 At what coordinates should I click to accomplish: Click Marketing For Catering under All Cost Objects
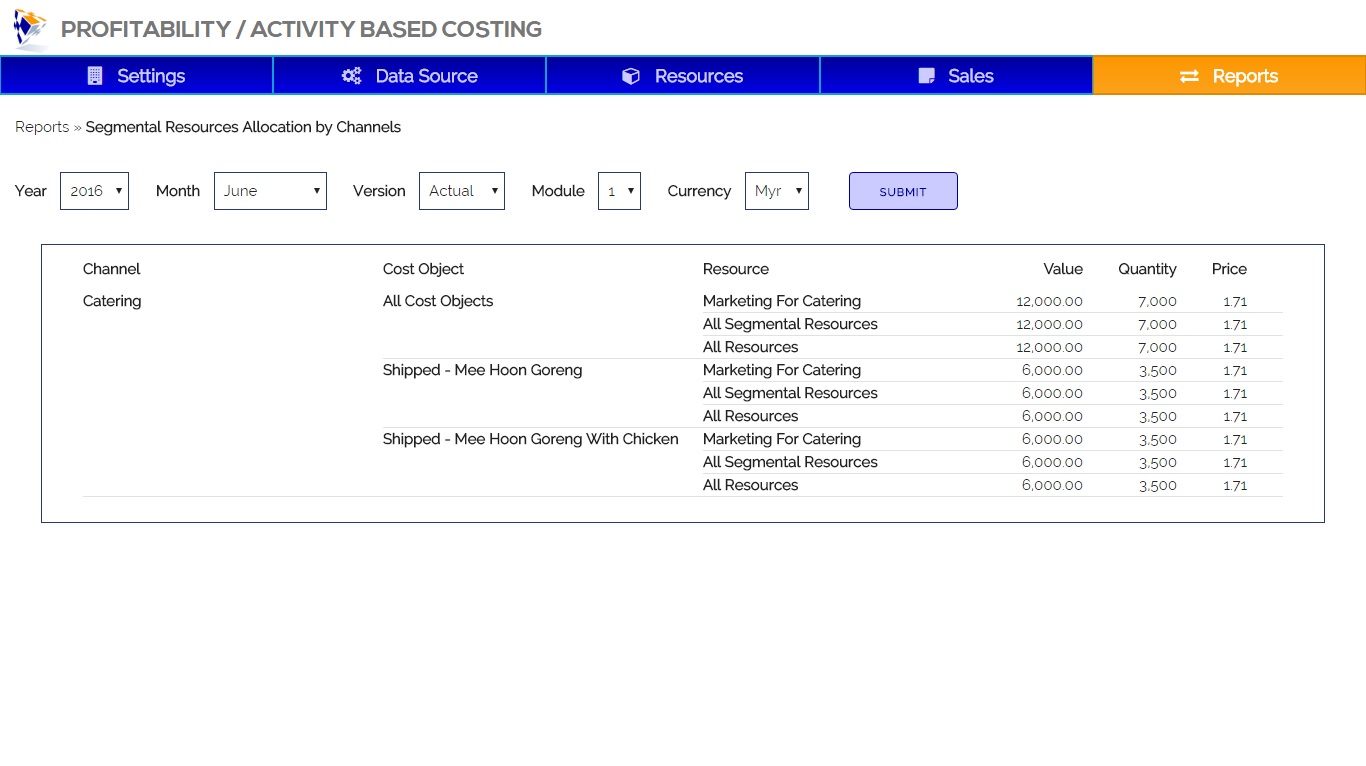coord(782,301)
